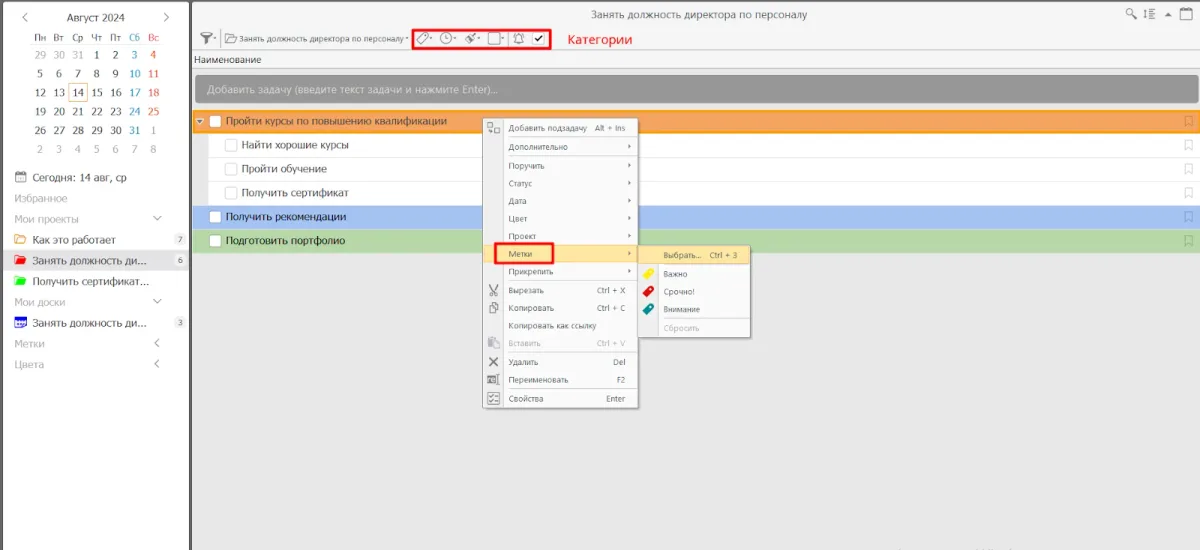Toggle the show-completed checkmark in toolbar
Viewport: 1200px width, 550px height.
[x=539, y=39]
